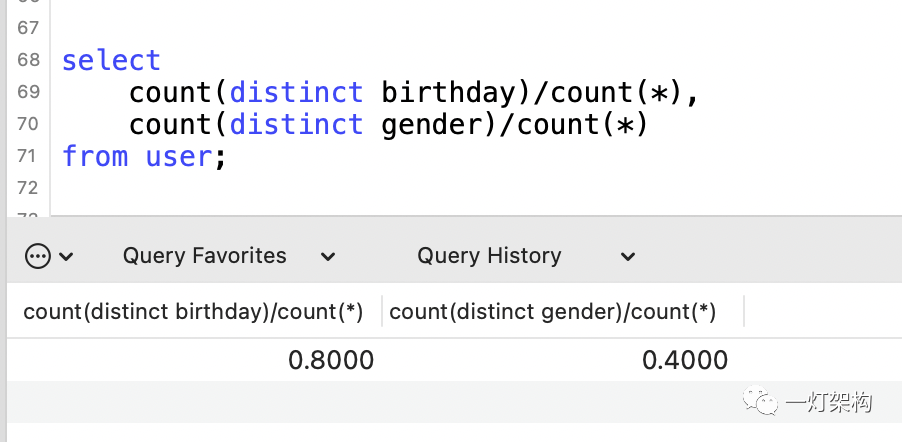Click the count(distinct gender) code line
This screenshot has width=902, height=442.
(x=388, y=125)
